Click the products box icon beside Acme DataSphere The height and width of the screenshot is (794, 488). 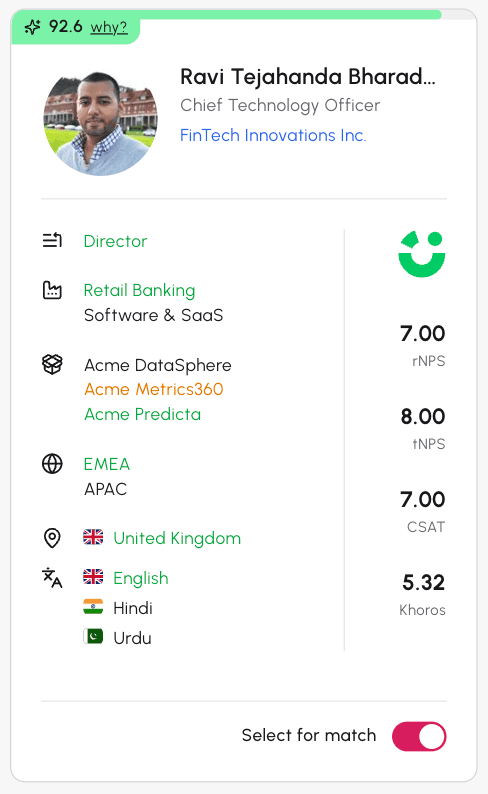(x=52, y=364)
